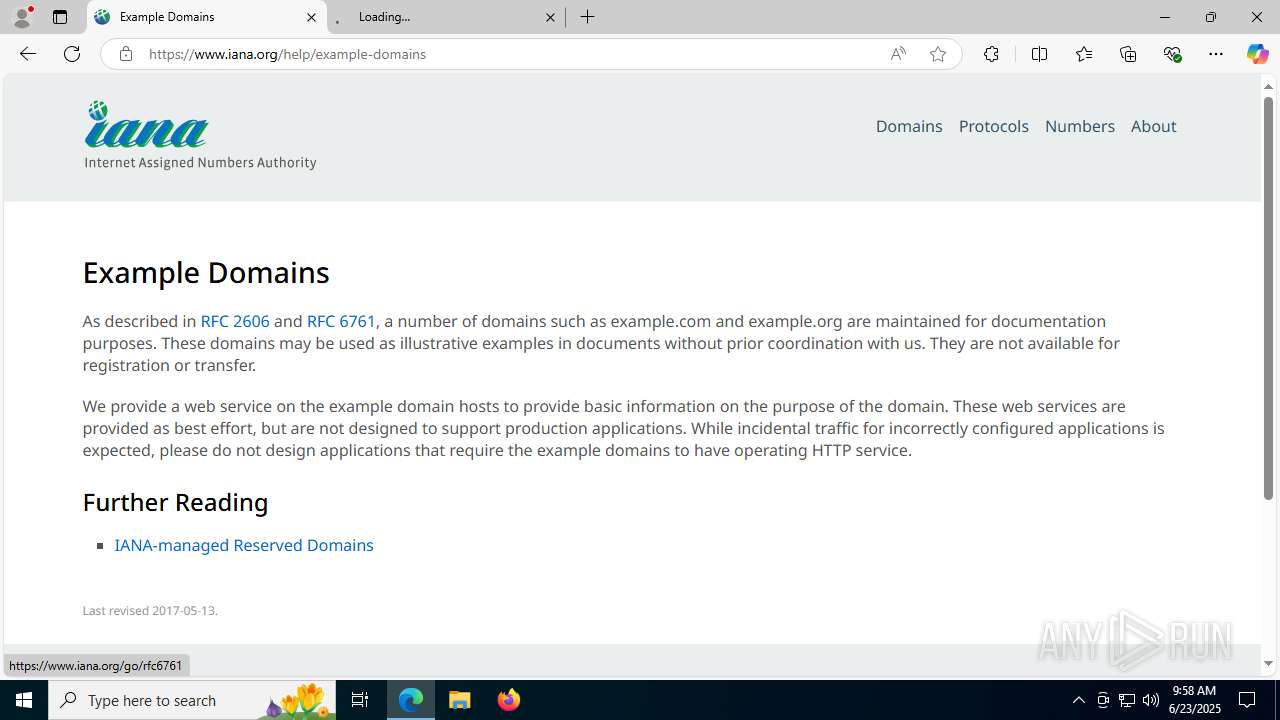Open Settings and more menu
Image resolution: width=1280 pixels, height=720 pixels.
click(x=1216, y=54)
